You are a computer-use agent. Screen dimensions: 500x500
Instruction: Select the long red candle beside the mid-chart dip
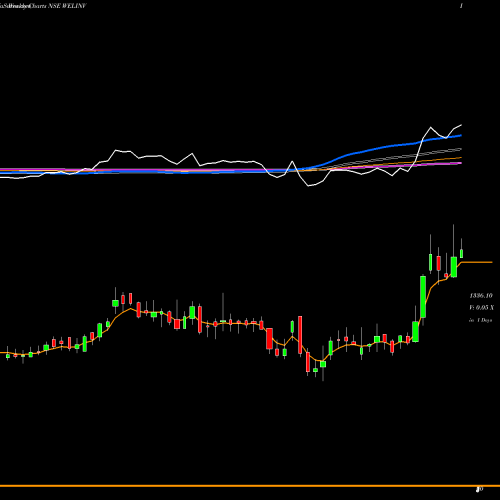click(300, 335)
